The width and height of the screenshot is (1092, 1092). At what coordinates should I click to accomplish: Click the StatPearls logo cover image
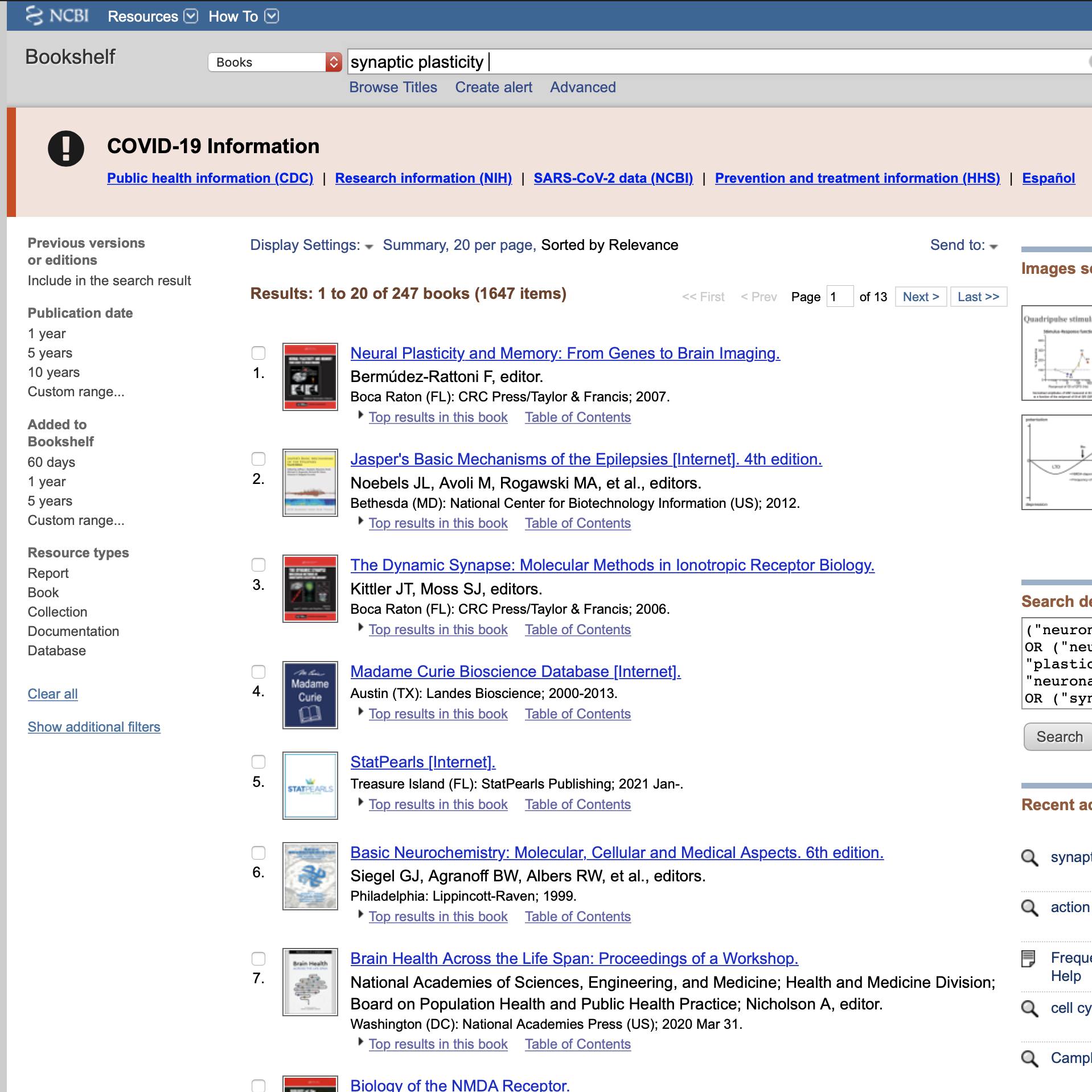(310, 785)
